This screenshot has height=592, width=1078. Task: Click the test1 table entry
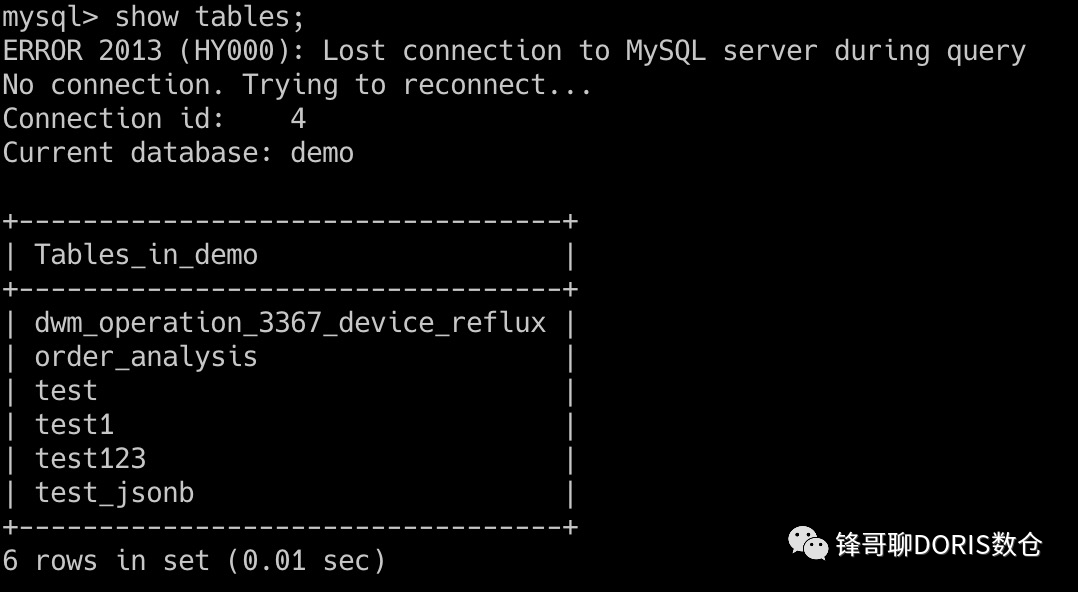coord(74,424)
